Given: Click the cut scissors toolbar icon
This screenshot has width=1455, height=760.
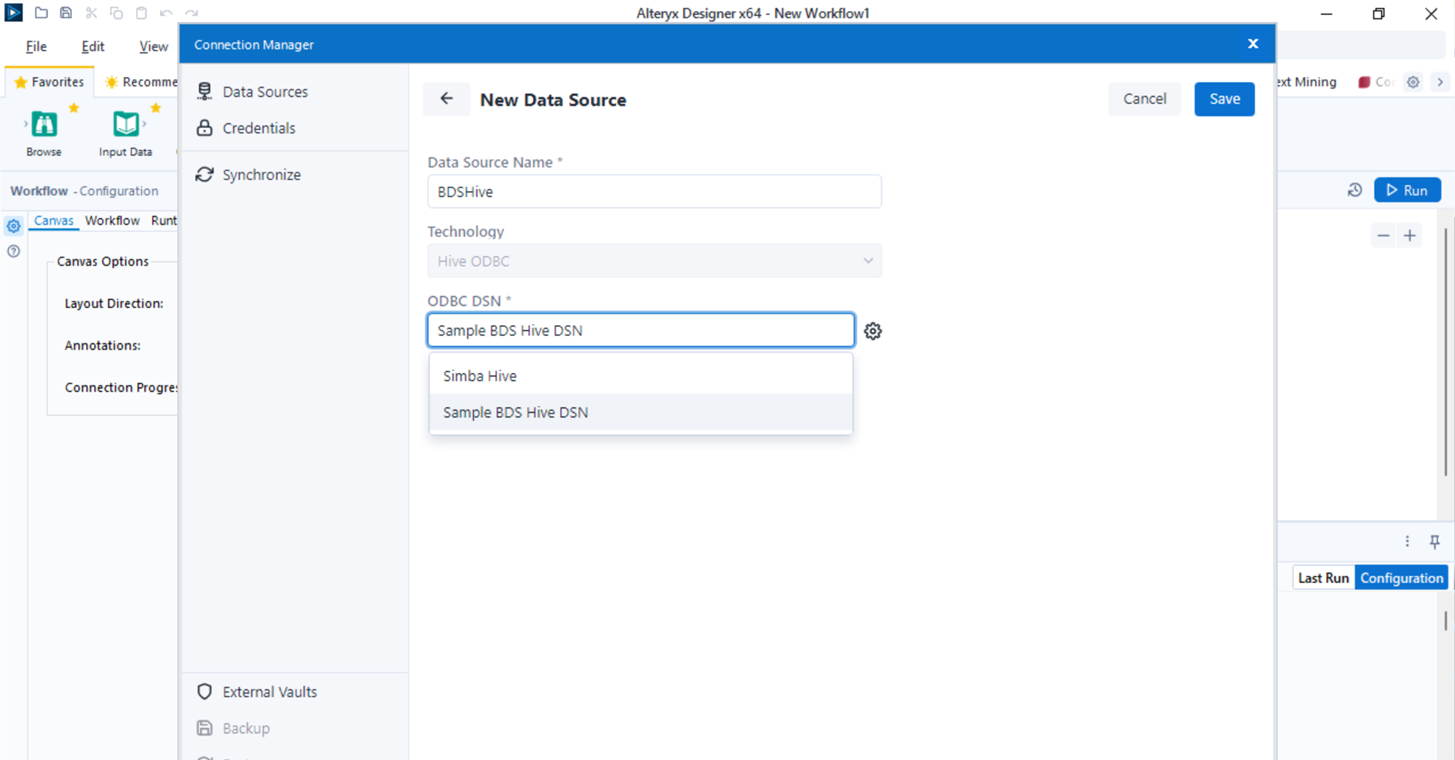Looking at the screenshot, I should (91, 13).
